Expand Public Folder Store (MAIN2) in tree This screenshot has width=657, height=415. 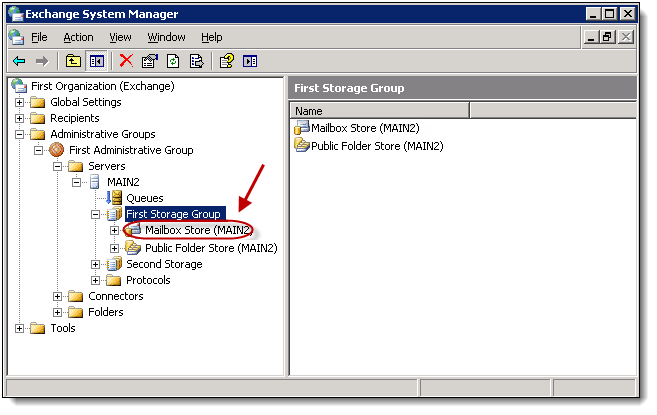coord(114,248)
